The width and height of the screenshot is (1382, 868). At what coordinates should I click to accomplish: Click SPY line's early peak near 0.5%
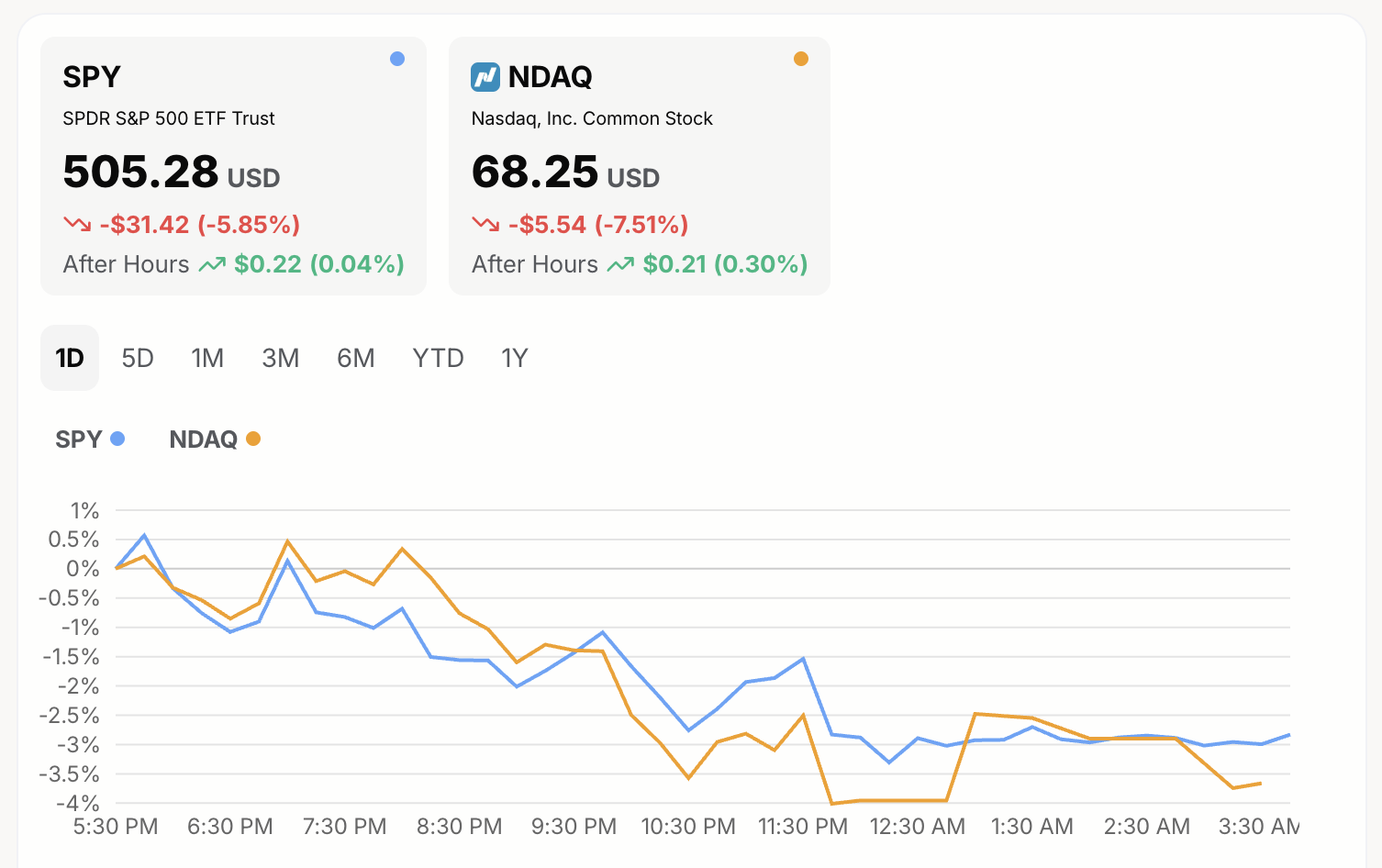144,535
